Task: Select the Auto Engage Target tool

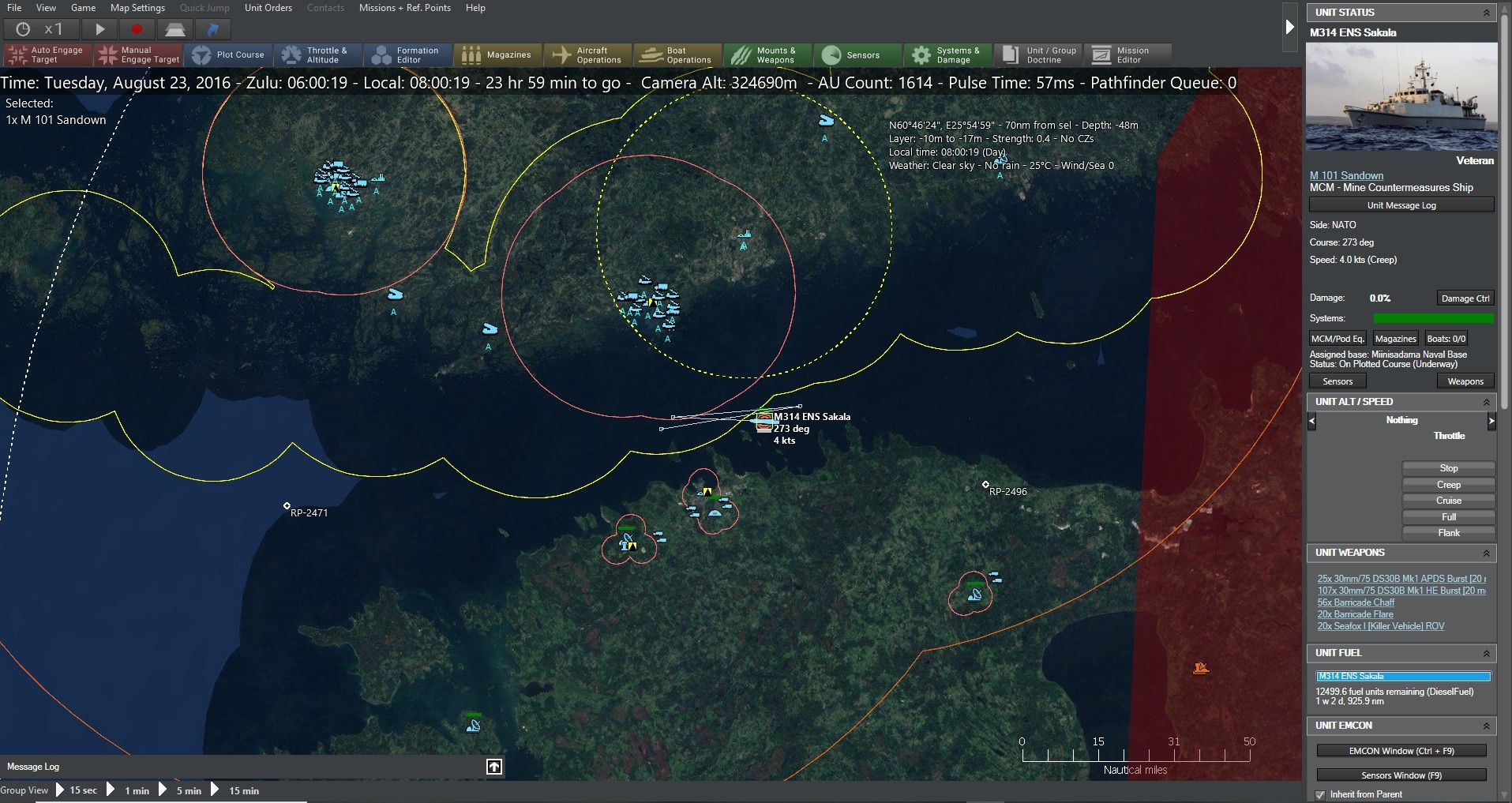Action: [x=45, y=54]
